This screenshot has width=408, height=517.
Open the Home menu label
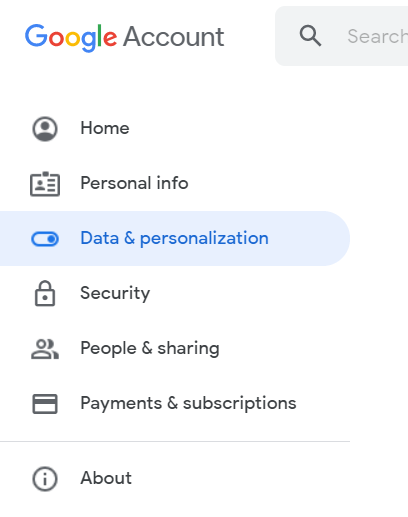[x=105, y=128]
